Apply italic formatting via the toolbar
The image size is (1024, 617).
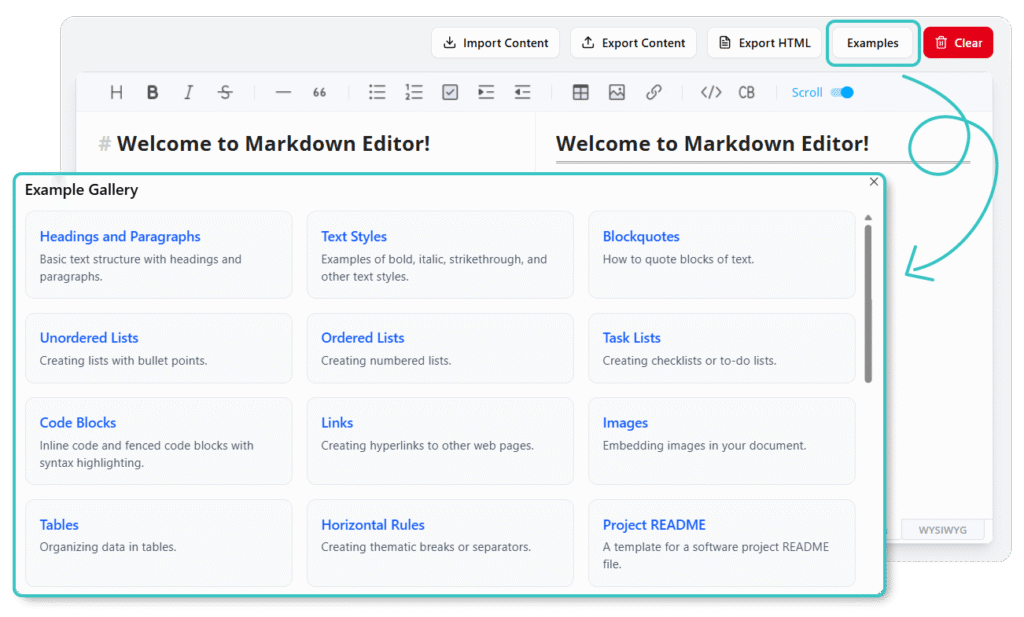[x=188, y=93]
